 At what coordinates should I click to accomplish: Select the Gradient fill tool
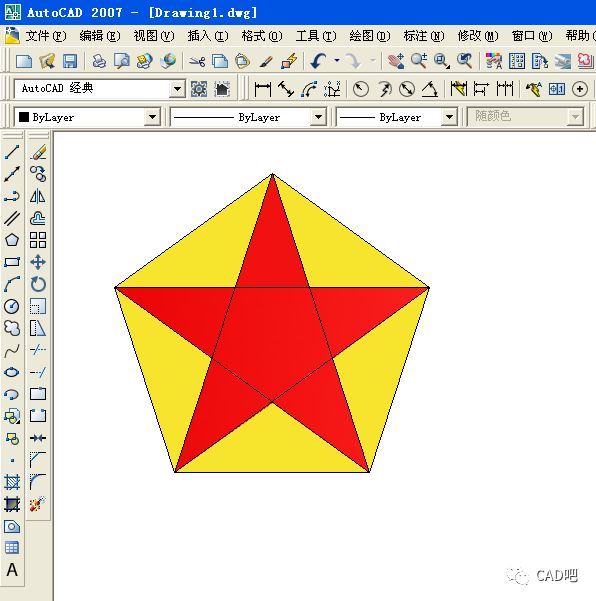pos(12,504)
